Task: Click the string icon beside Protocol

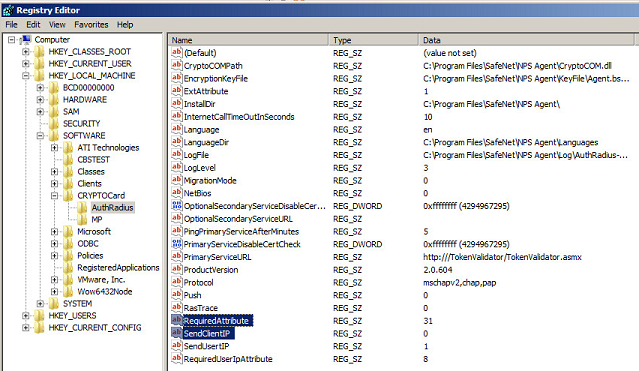Action: coord(176,282)
